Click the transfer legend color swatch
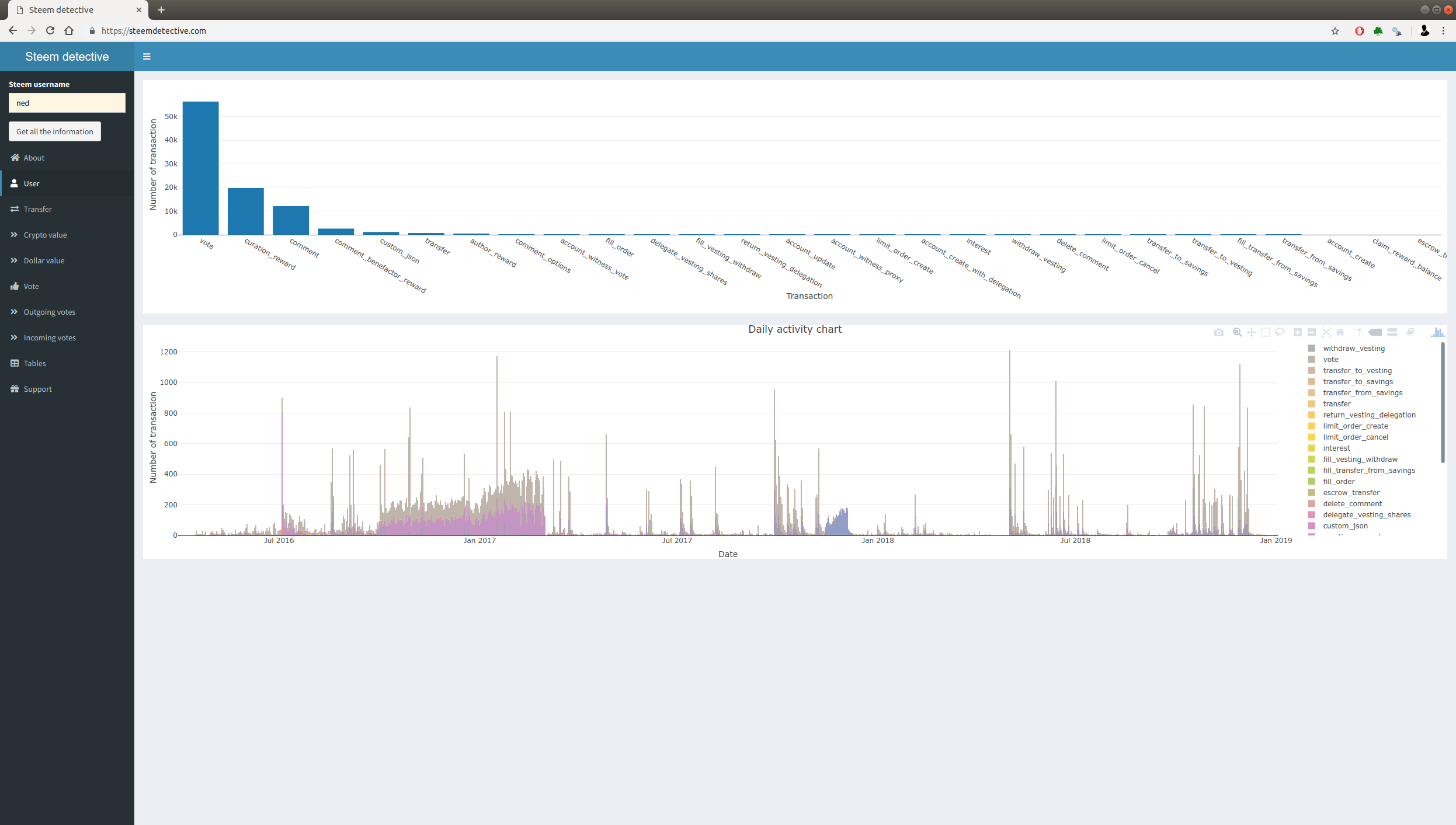 coord(1311,404)
